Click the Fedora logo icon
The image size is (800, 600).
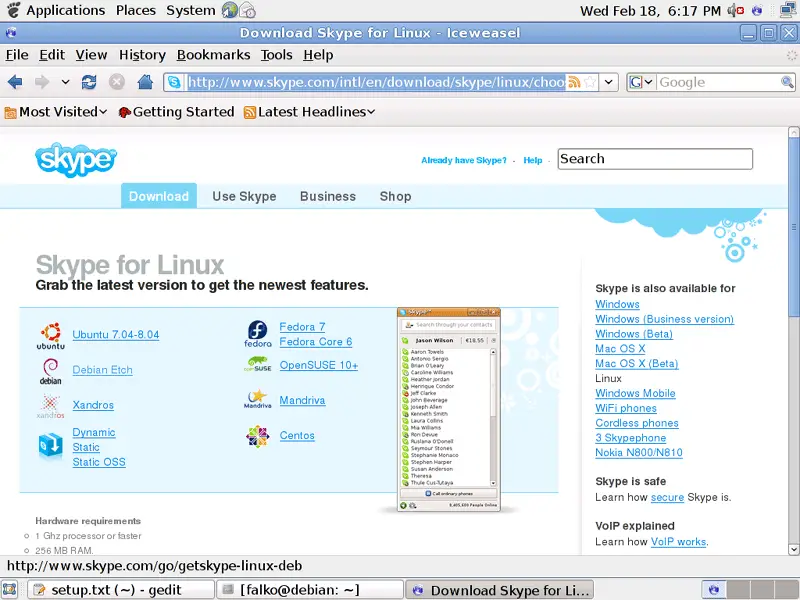[x=258, y=334]
